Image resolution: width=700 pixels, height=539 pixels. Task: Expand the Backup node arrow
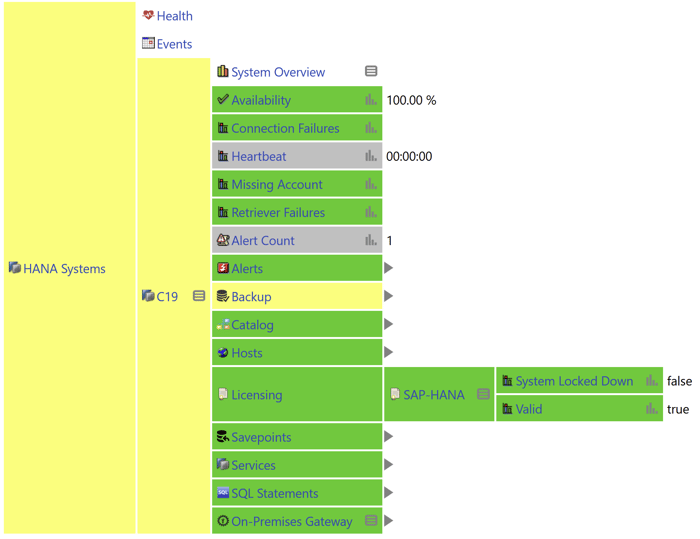coord(389,296)
